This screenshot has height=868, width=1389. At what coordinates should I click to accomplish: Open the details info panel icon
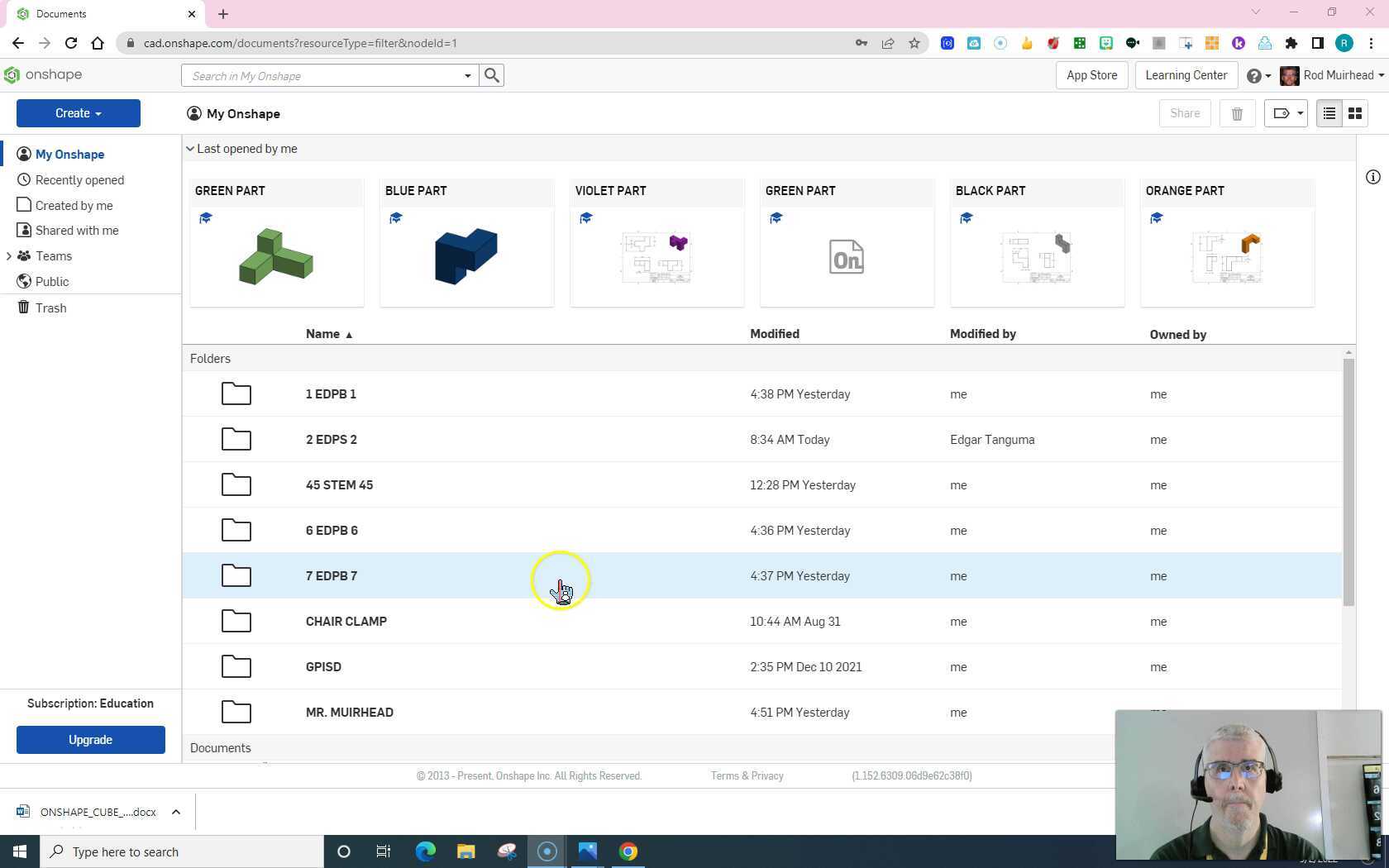coord(1372,177)
